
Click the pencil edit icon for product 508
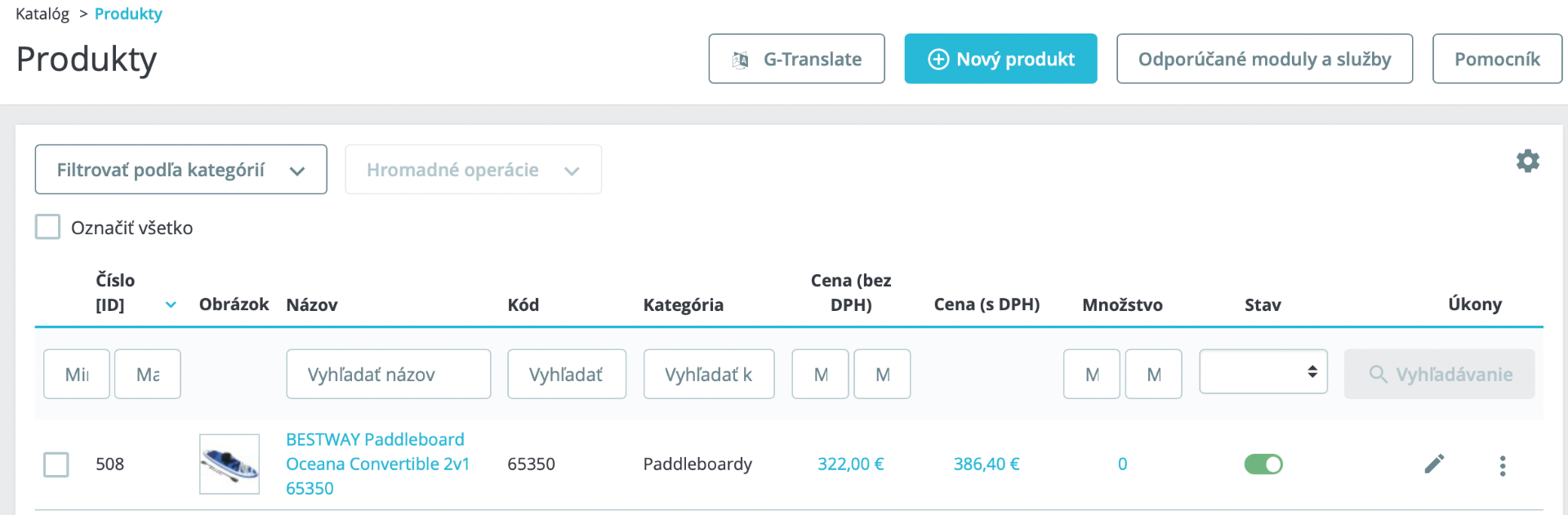coord(1434,464)
